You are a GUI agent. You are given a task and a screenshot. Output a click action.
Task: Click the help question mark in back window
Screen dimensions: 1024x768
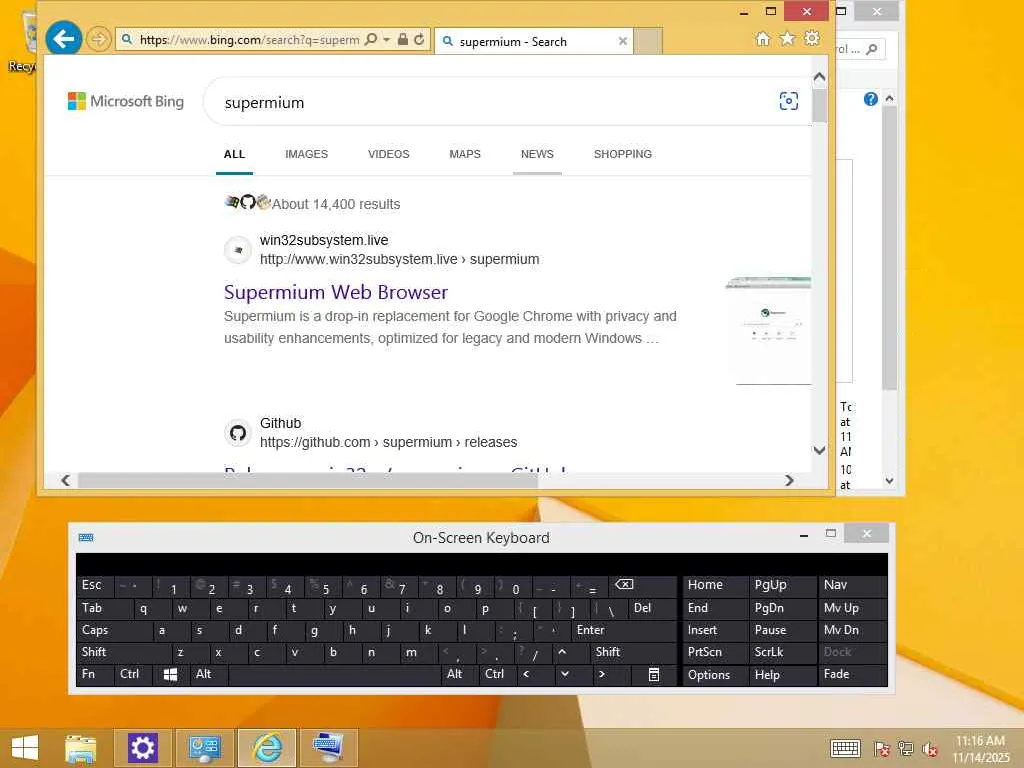pos(871,99)
